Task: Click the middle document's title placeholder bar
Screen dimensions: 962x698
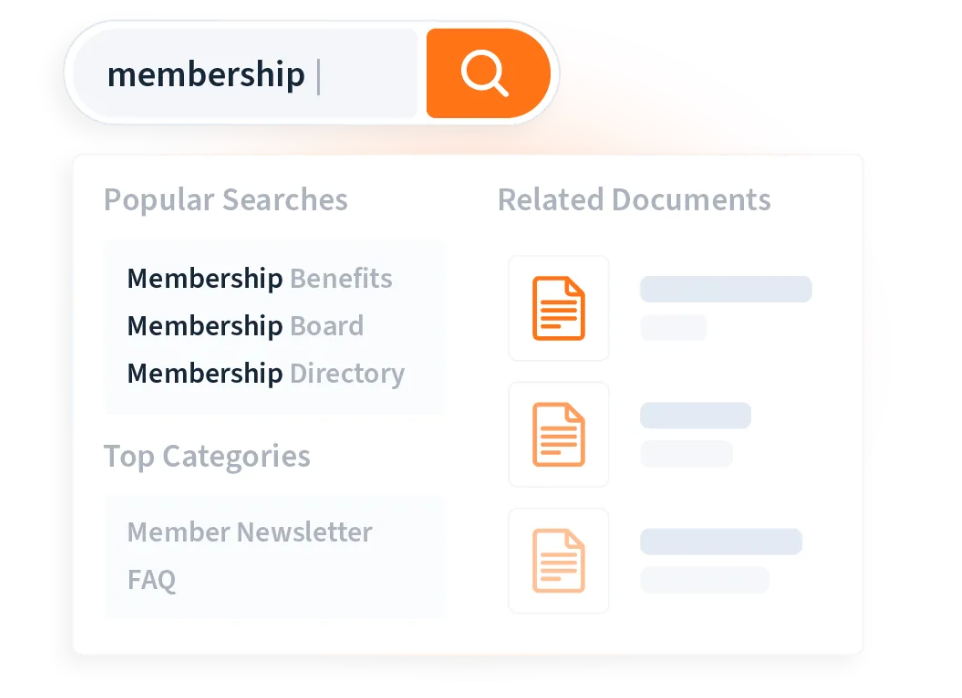Action: 695,415
